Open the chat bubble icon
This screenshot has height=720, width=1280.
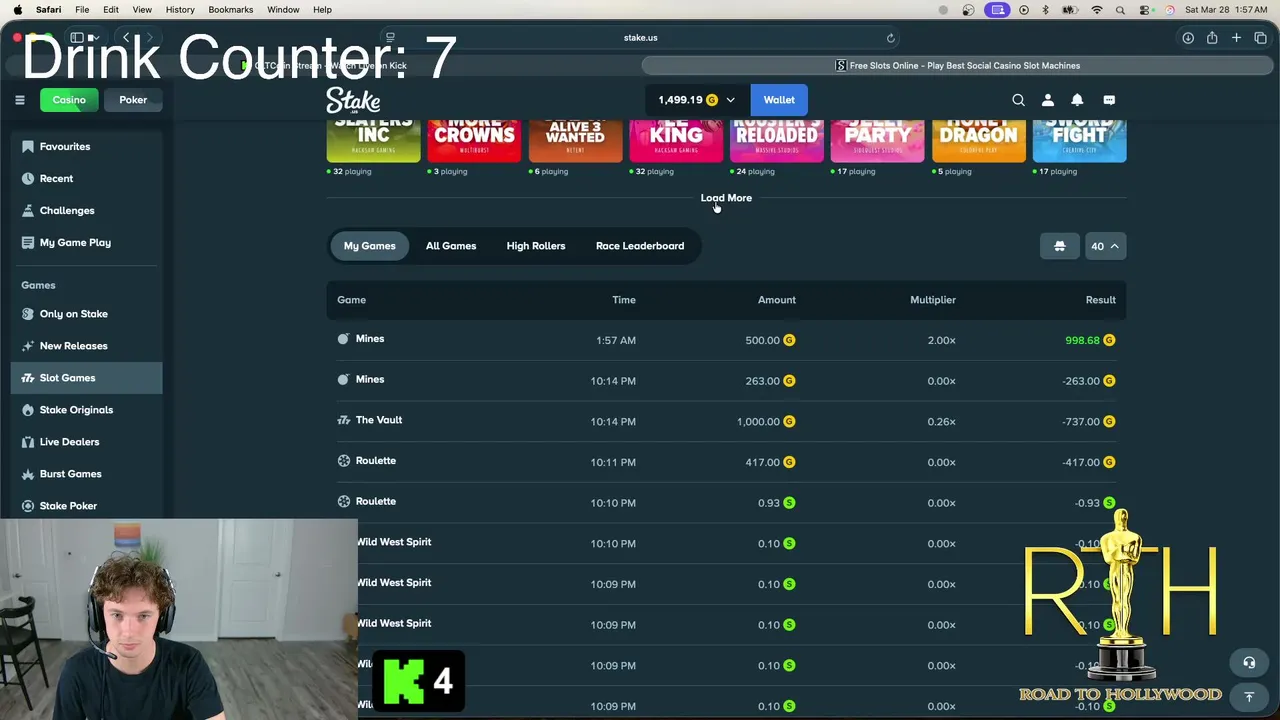point(1109,100)
